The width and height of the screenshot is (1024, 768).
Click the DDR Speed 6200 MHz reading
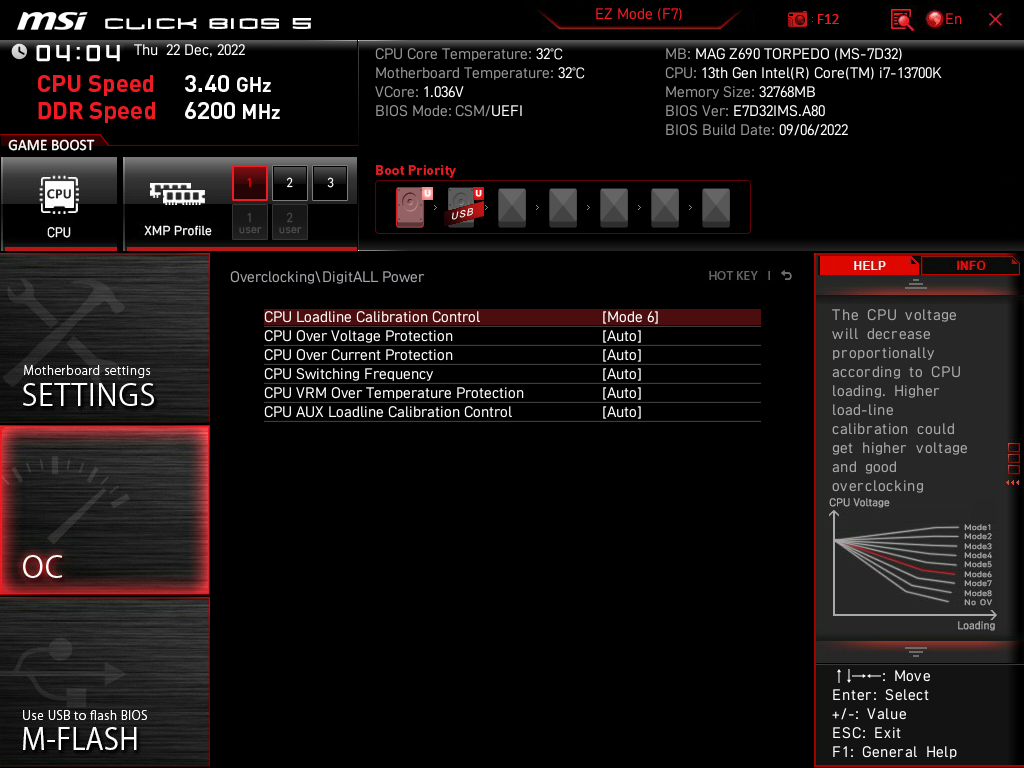[x=159, y=111]
